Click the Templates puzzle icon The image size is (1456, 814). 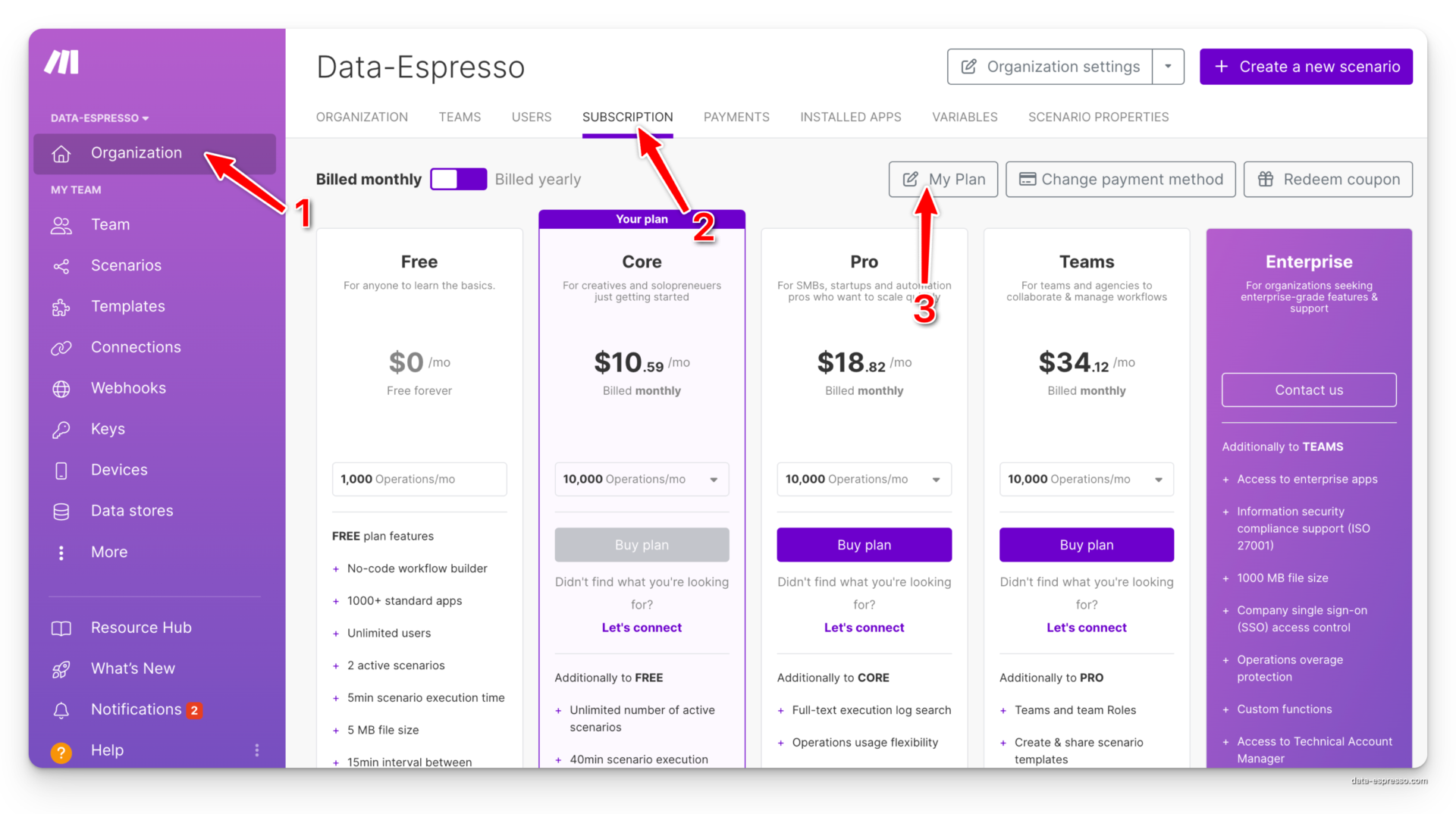[x=61, y=307]
